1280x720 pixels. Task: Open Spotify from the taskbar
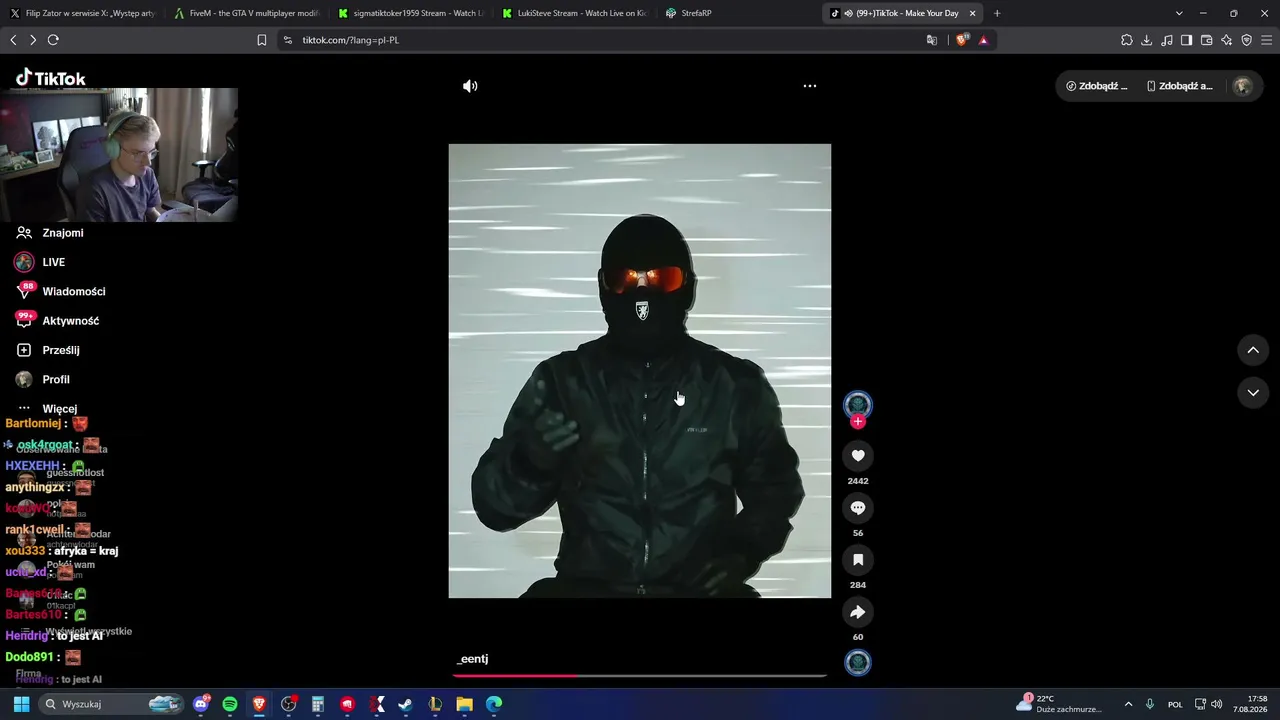point(230,704)
